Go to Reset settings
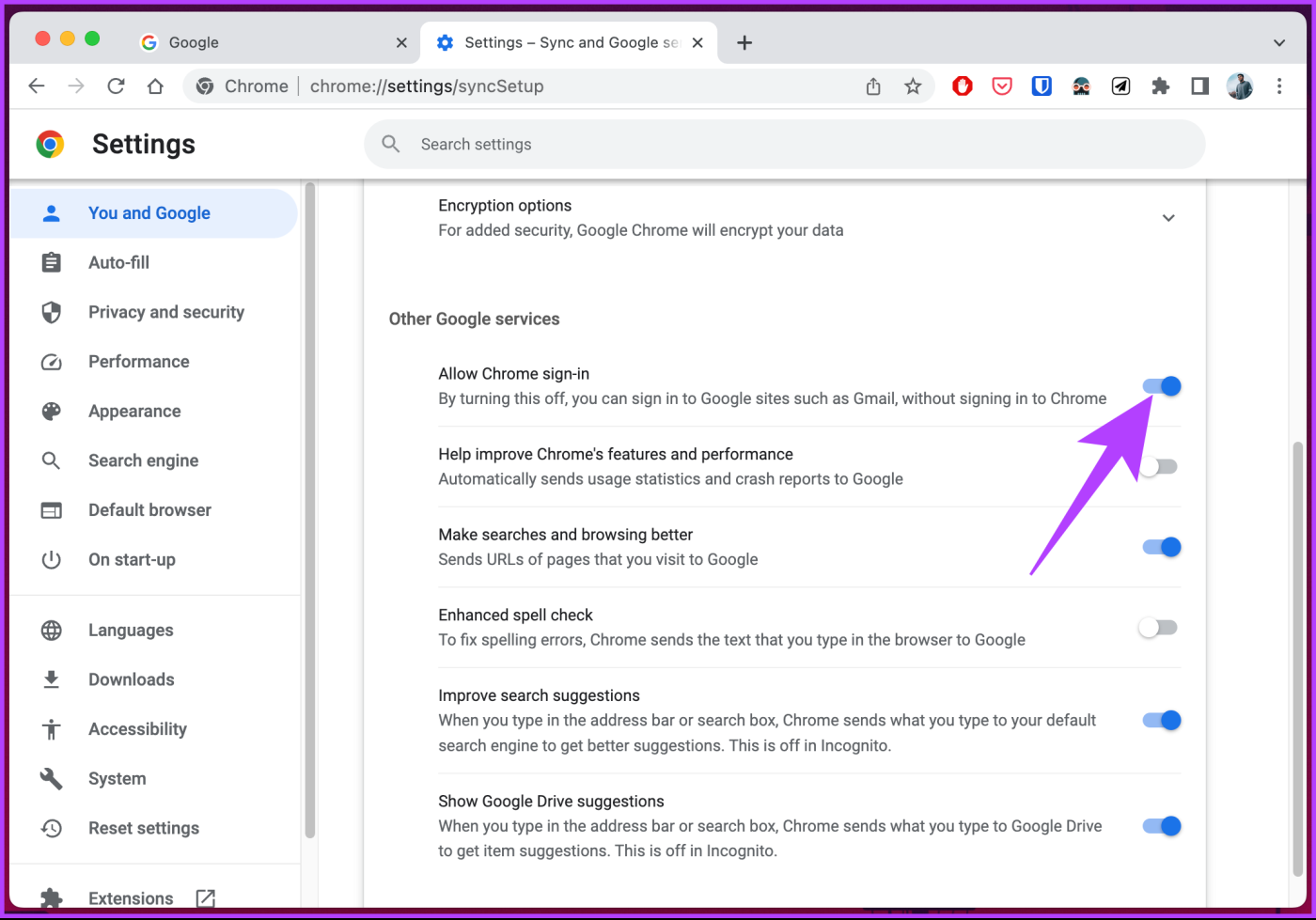 click(143, 827)
